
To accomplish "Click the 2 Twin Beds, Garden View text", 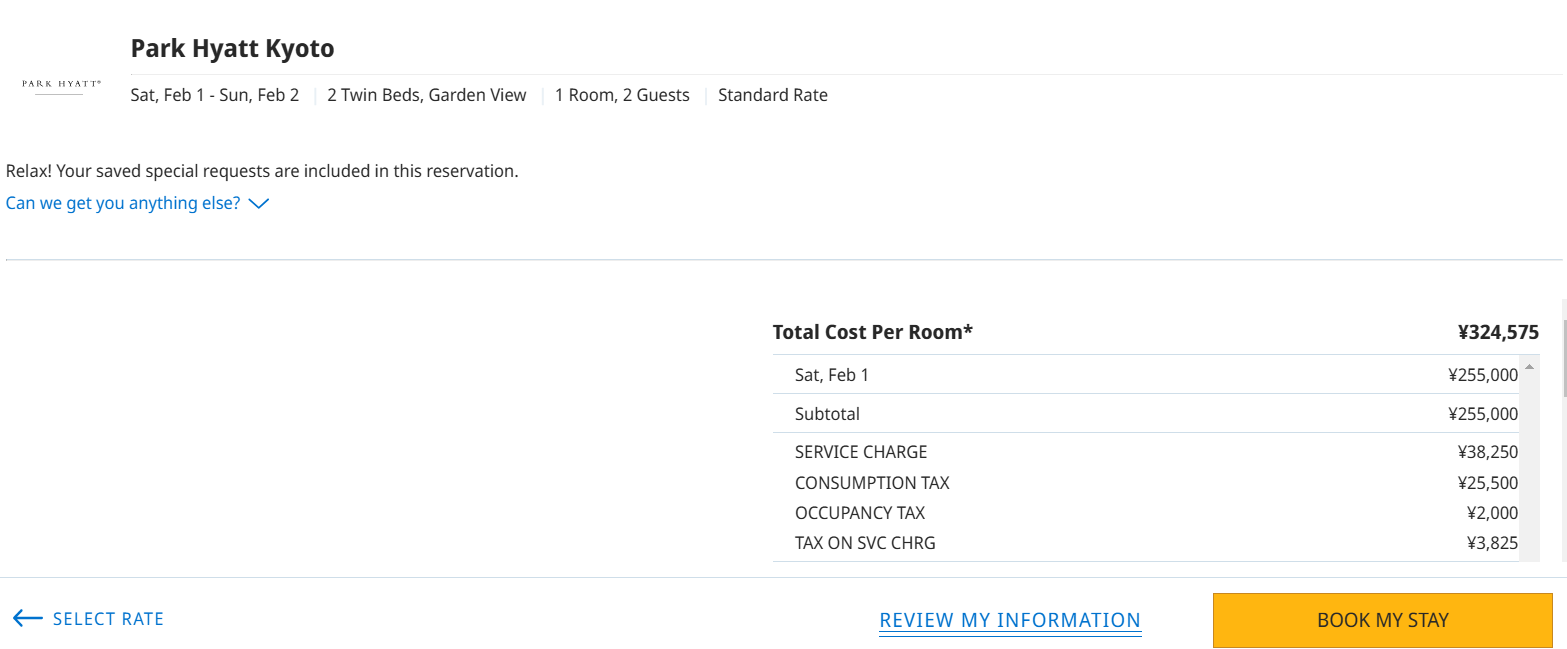I will [427, 96].
